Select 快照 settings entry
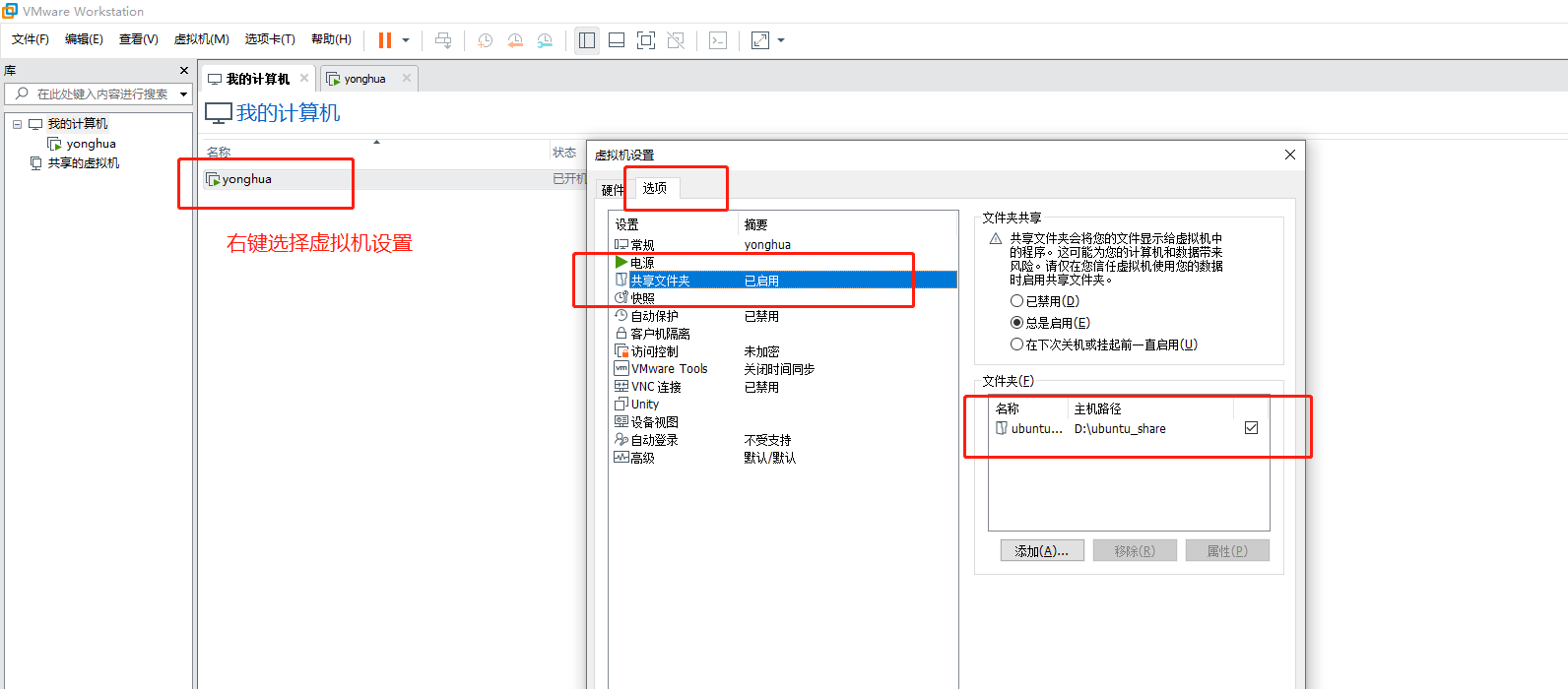This screenshot has height=689, width=1568. click(634, 298)
